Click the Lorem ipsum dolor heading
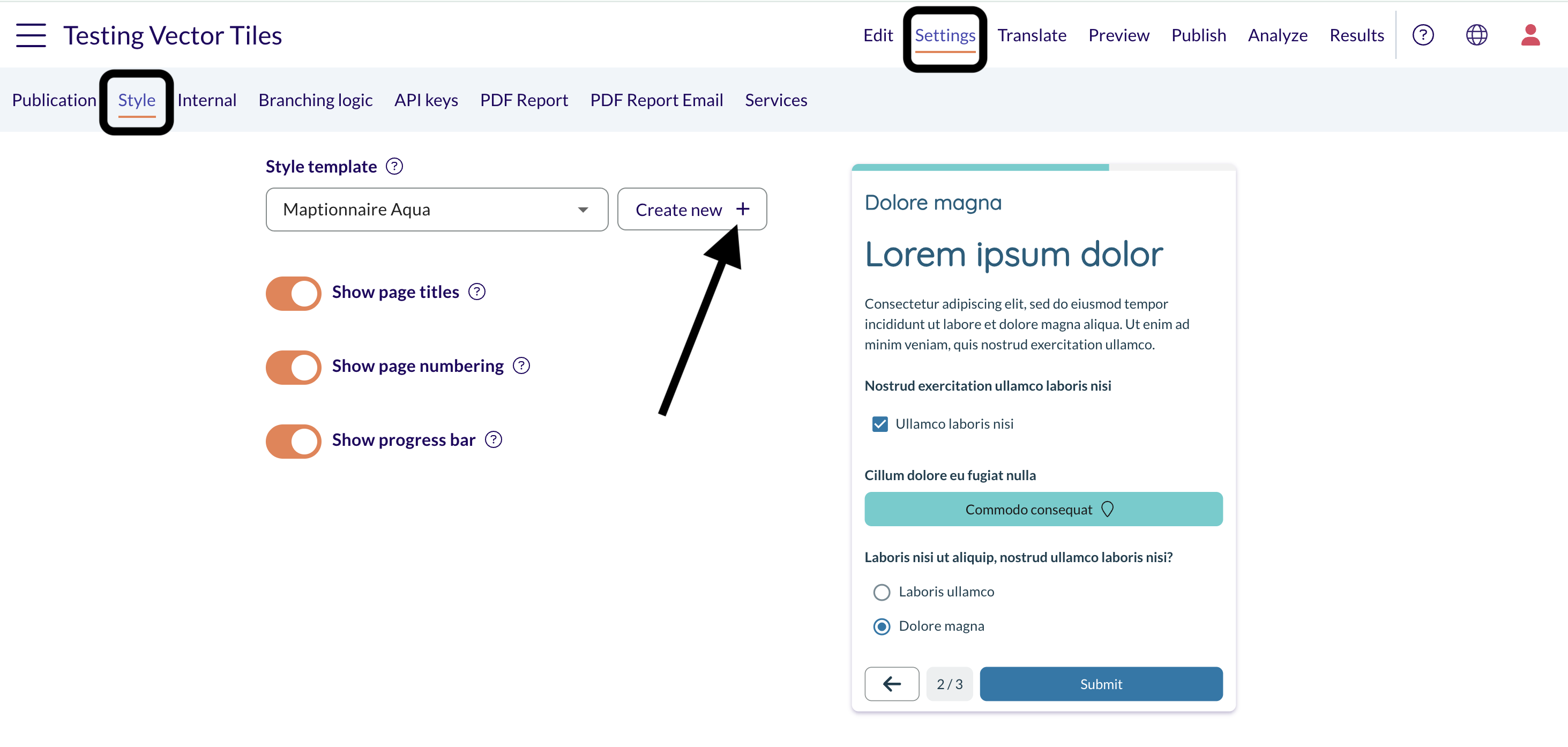 click(x=1013, y=254)
